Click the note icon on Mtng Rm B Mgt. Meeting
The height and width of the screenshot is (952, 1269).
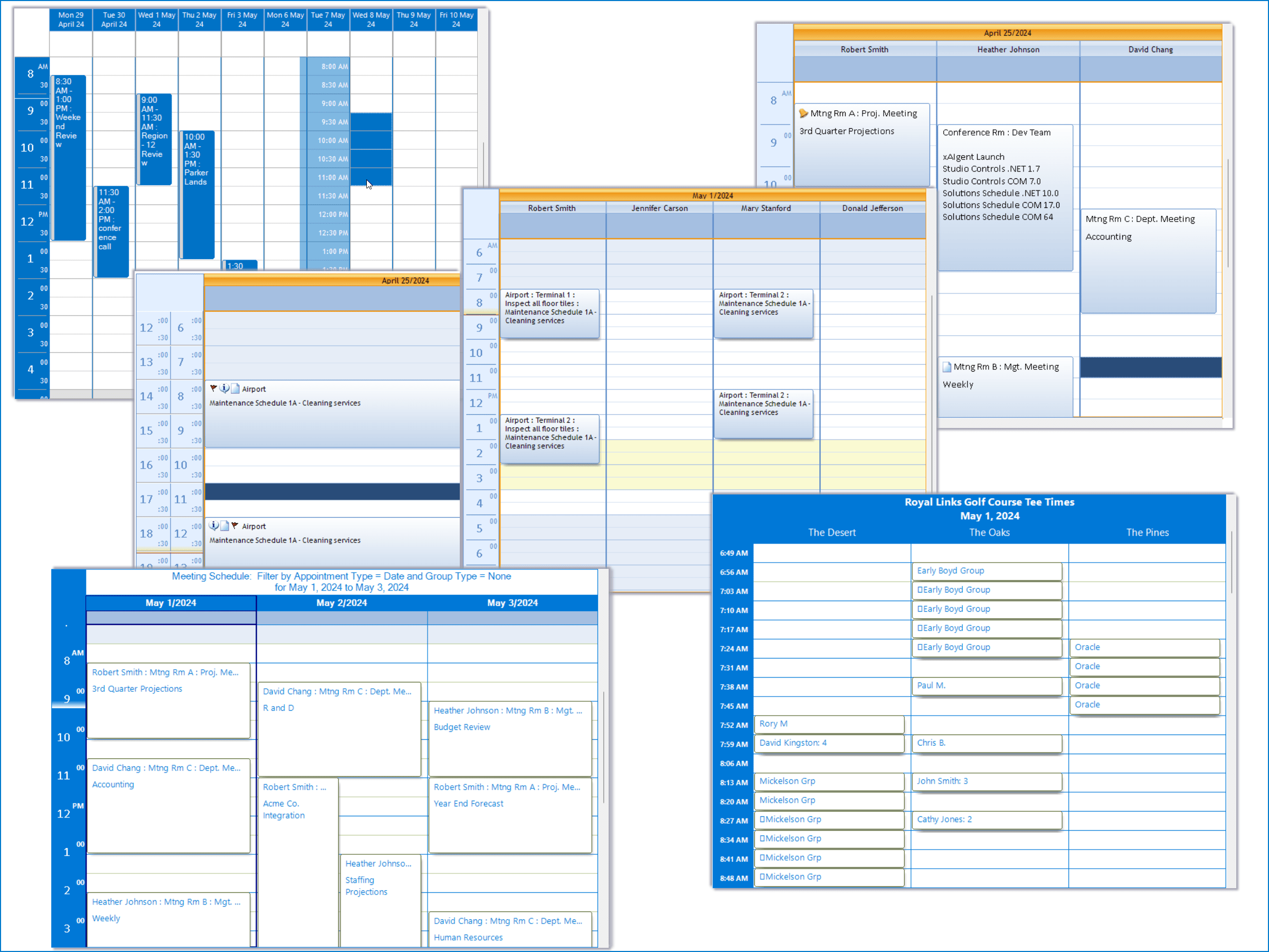(946, 366)
